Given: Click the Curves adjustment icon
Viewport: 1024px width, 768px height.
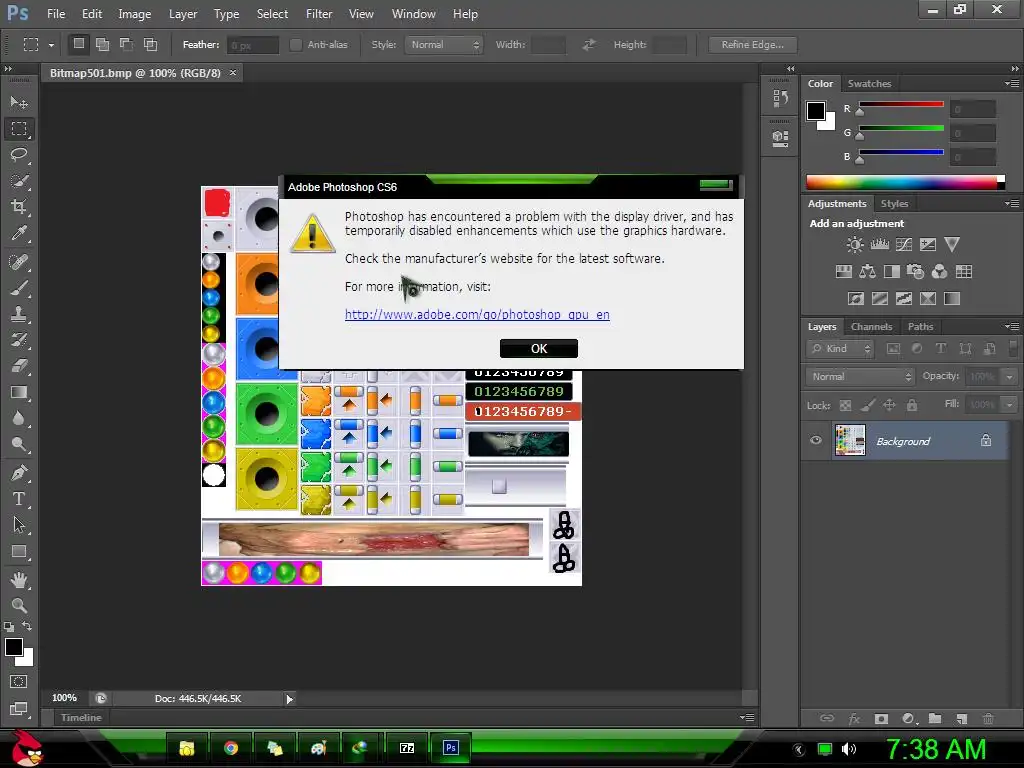Looking at the screenshot, I should coord(904,245).
